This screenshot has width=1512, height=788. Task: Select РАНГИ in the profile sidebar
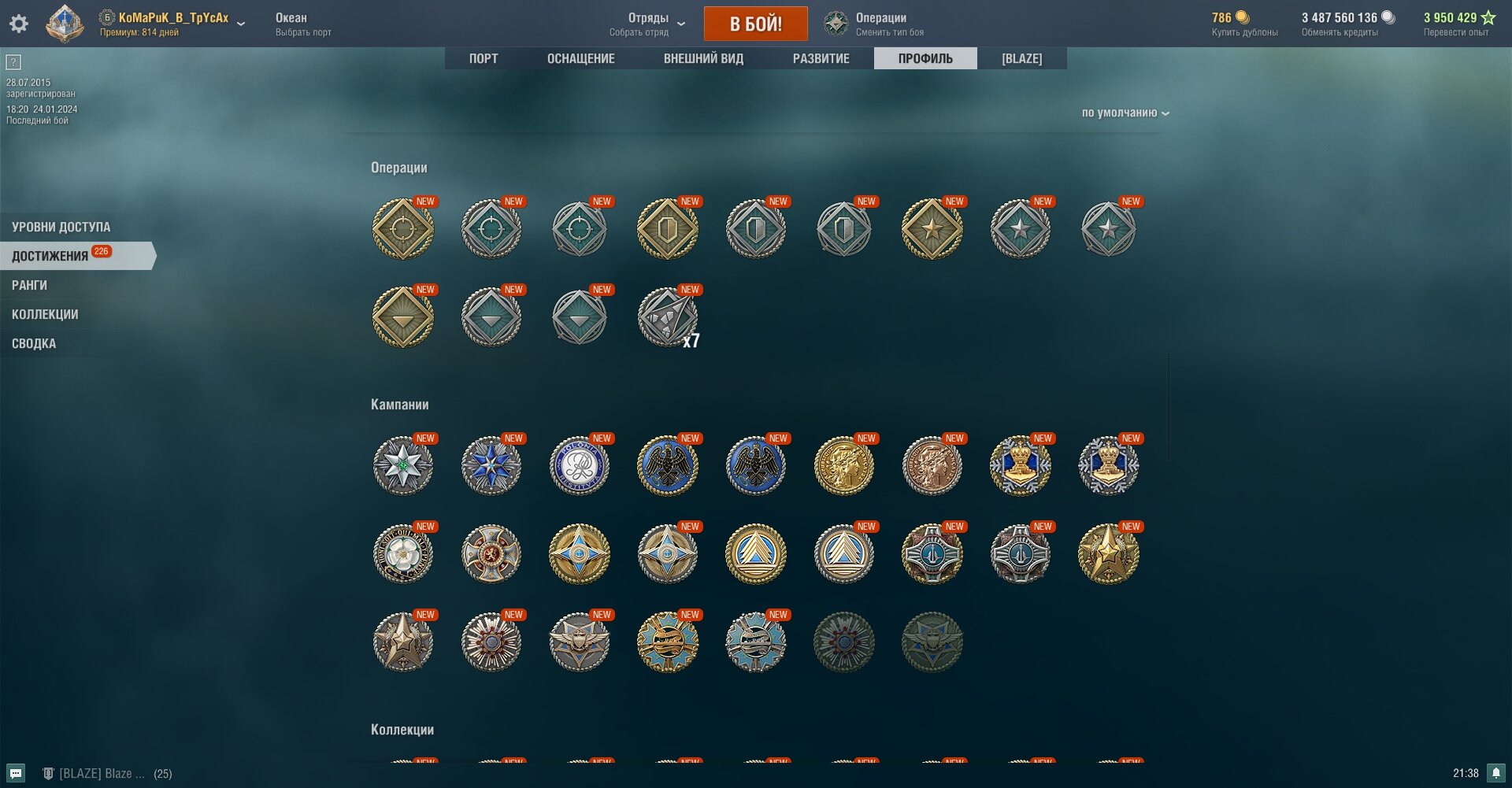[29, 285]
